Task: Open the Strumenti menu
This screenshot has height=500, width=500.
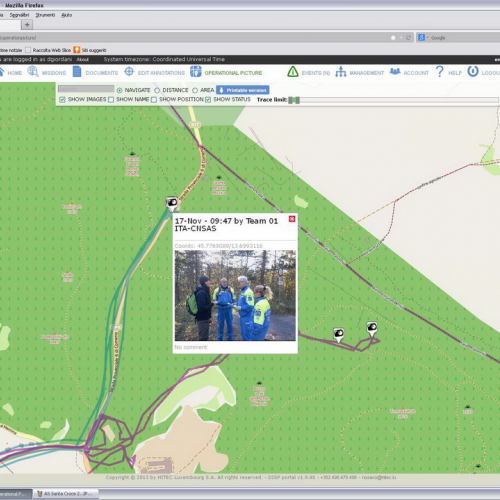Action: 45,15
